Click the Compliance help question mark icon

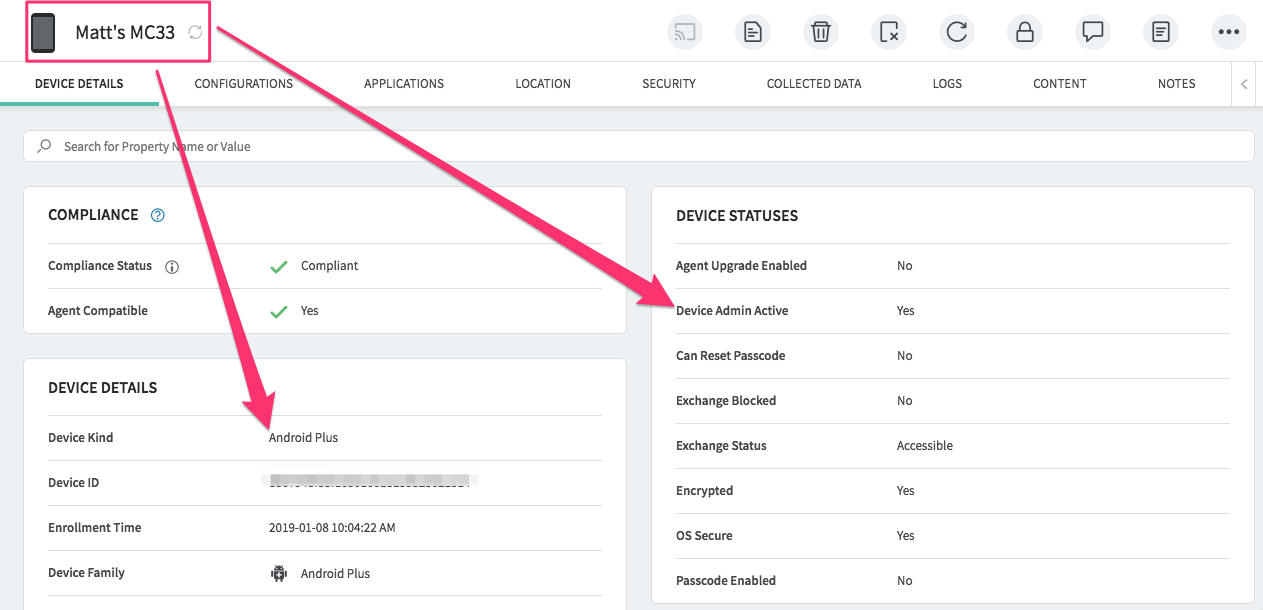157,215
